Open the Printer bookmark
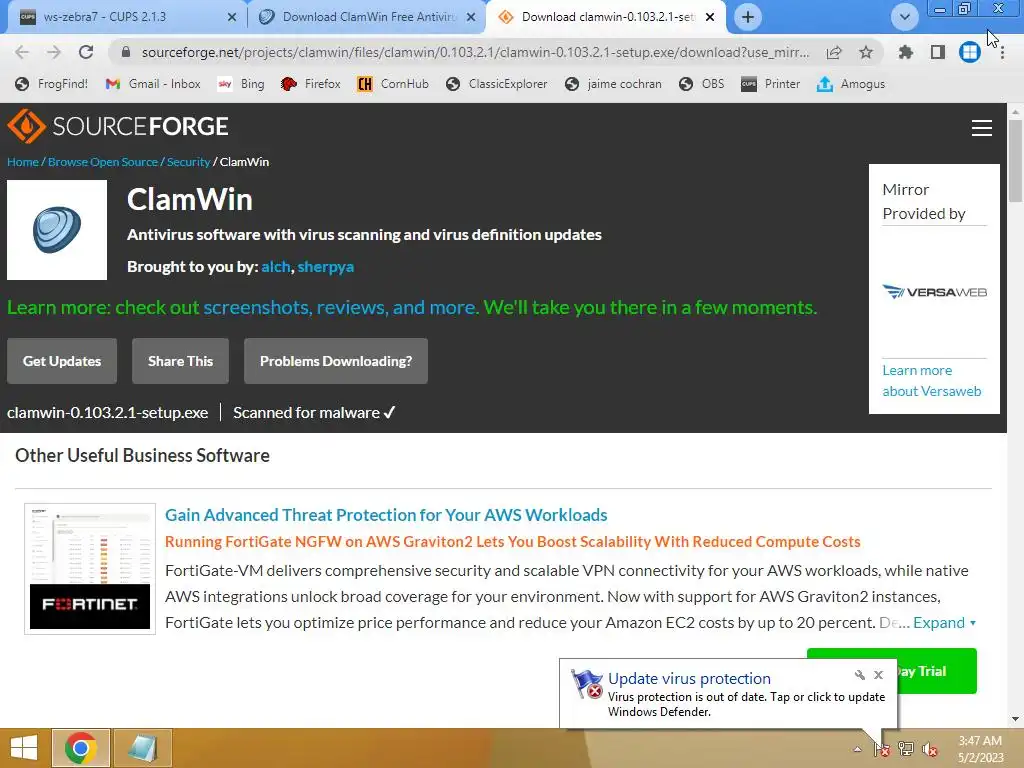This screenshot has height=768, width=1024. 771,84
